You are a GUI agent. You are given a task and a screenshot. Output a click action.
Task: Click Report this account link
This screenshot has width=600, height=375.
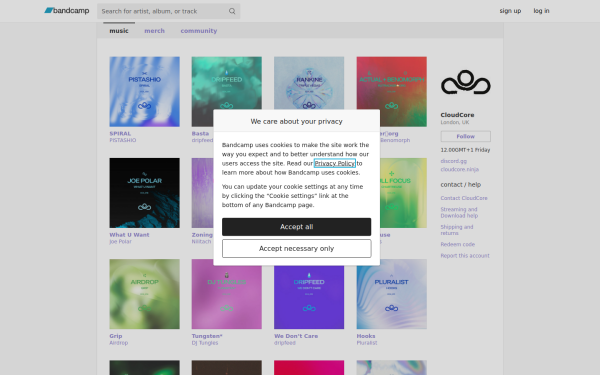(x=465, y=256)
